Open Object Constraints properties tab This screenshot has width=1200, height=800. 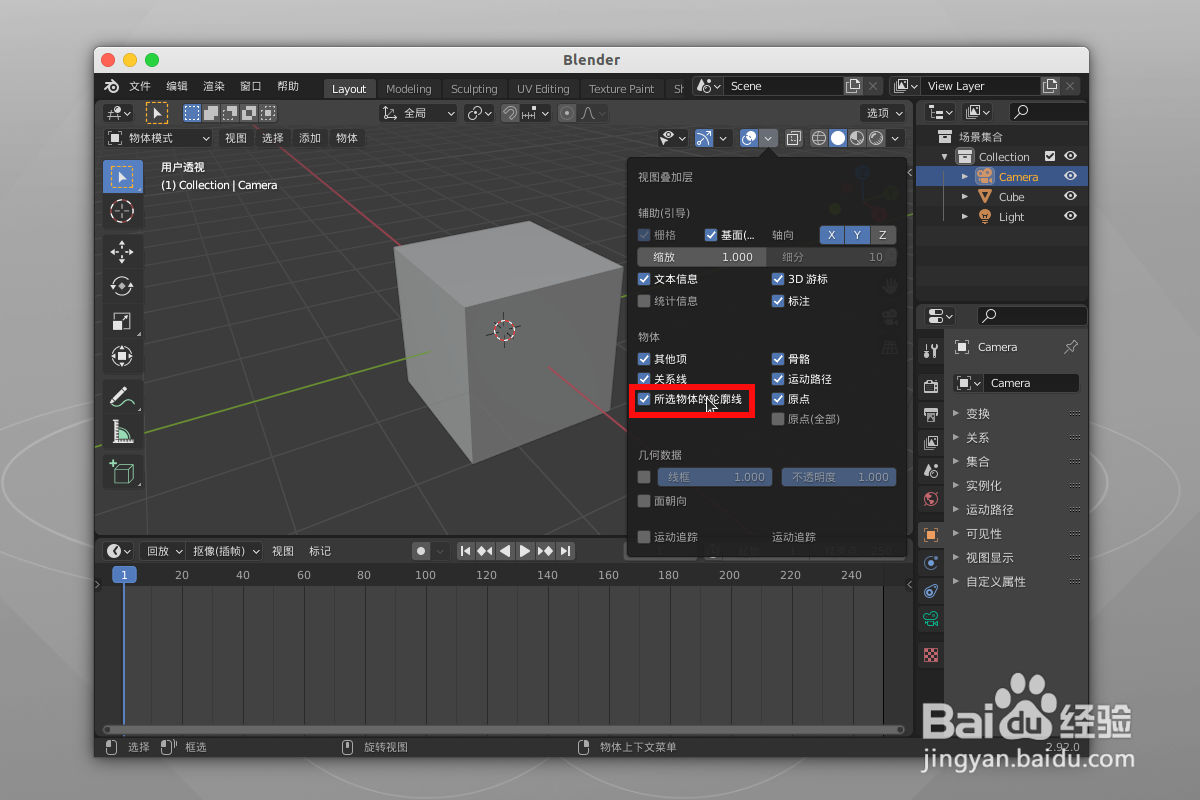click(x=931, y=590)
